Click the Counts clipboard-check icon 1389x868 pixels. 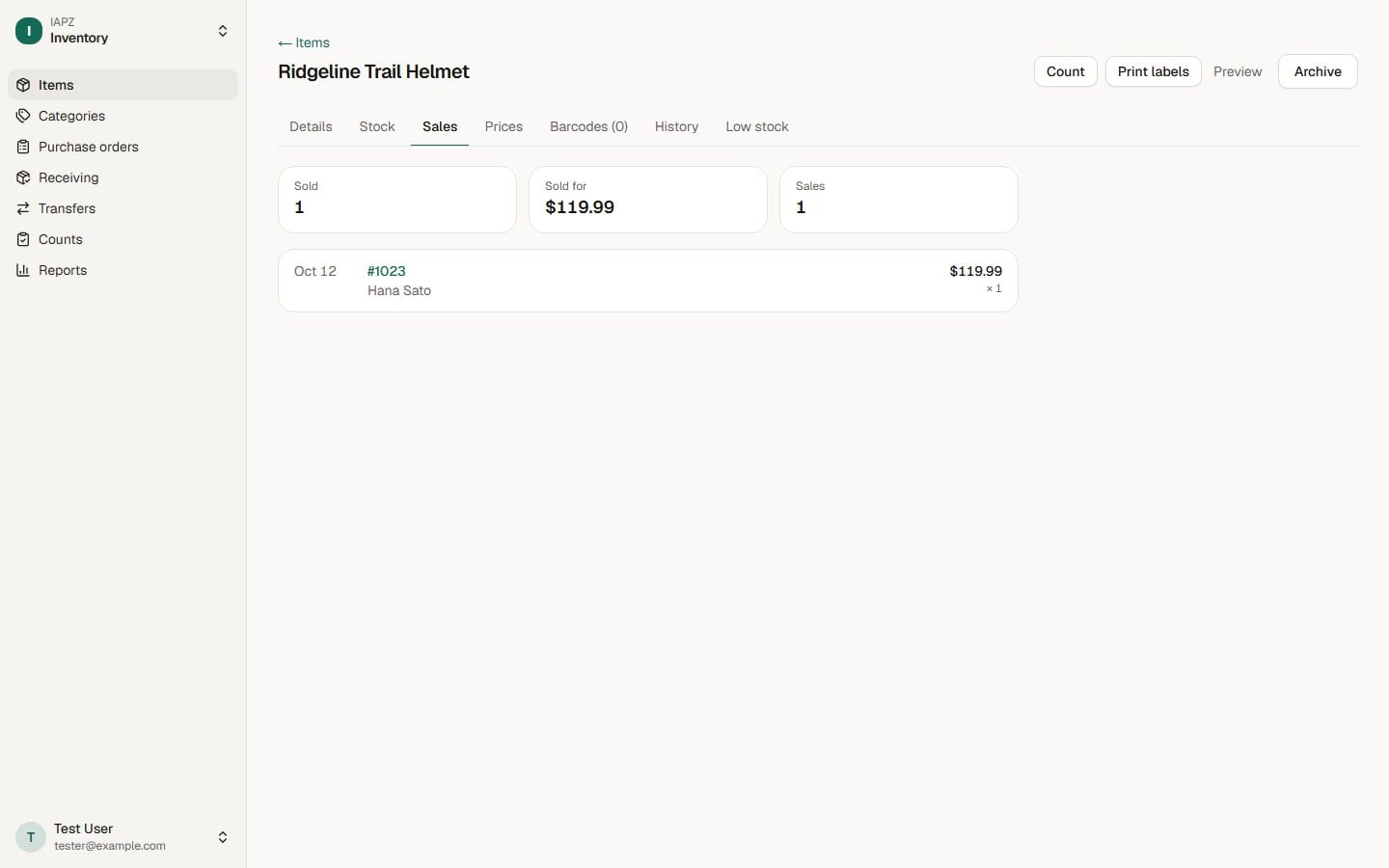(23, 239)
